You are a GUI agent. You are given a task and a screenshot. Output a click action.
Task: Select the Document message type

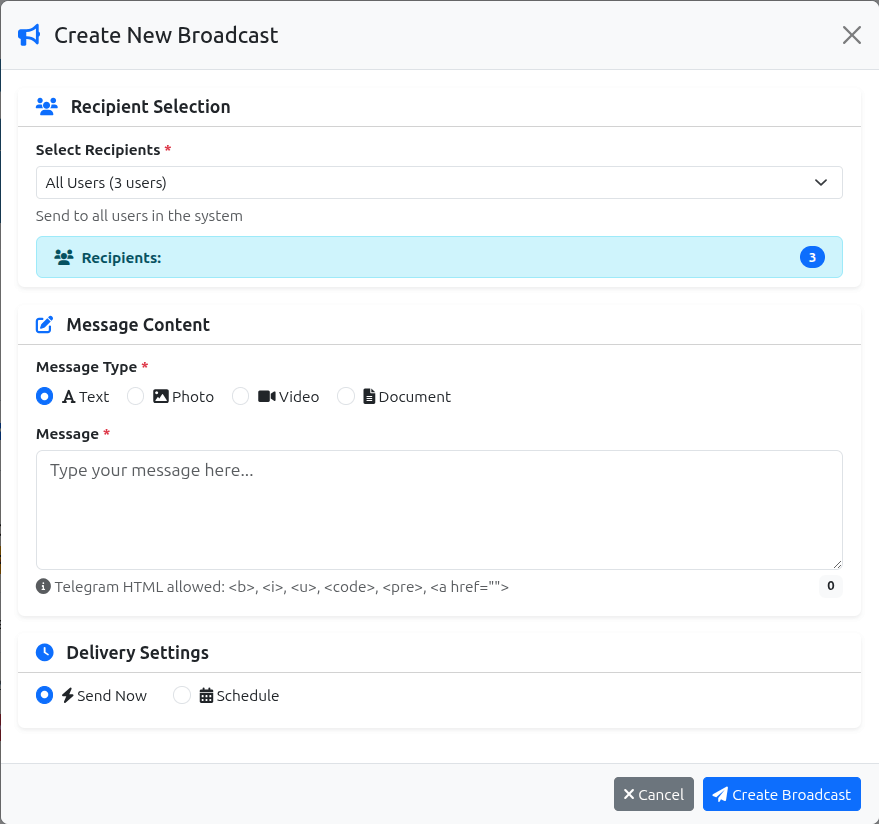click(345, 396)
